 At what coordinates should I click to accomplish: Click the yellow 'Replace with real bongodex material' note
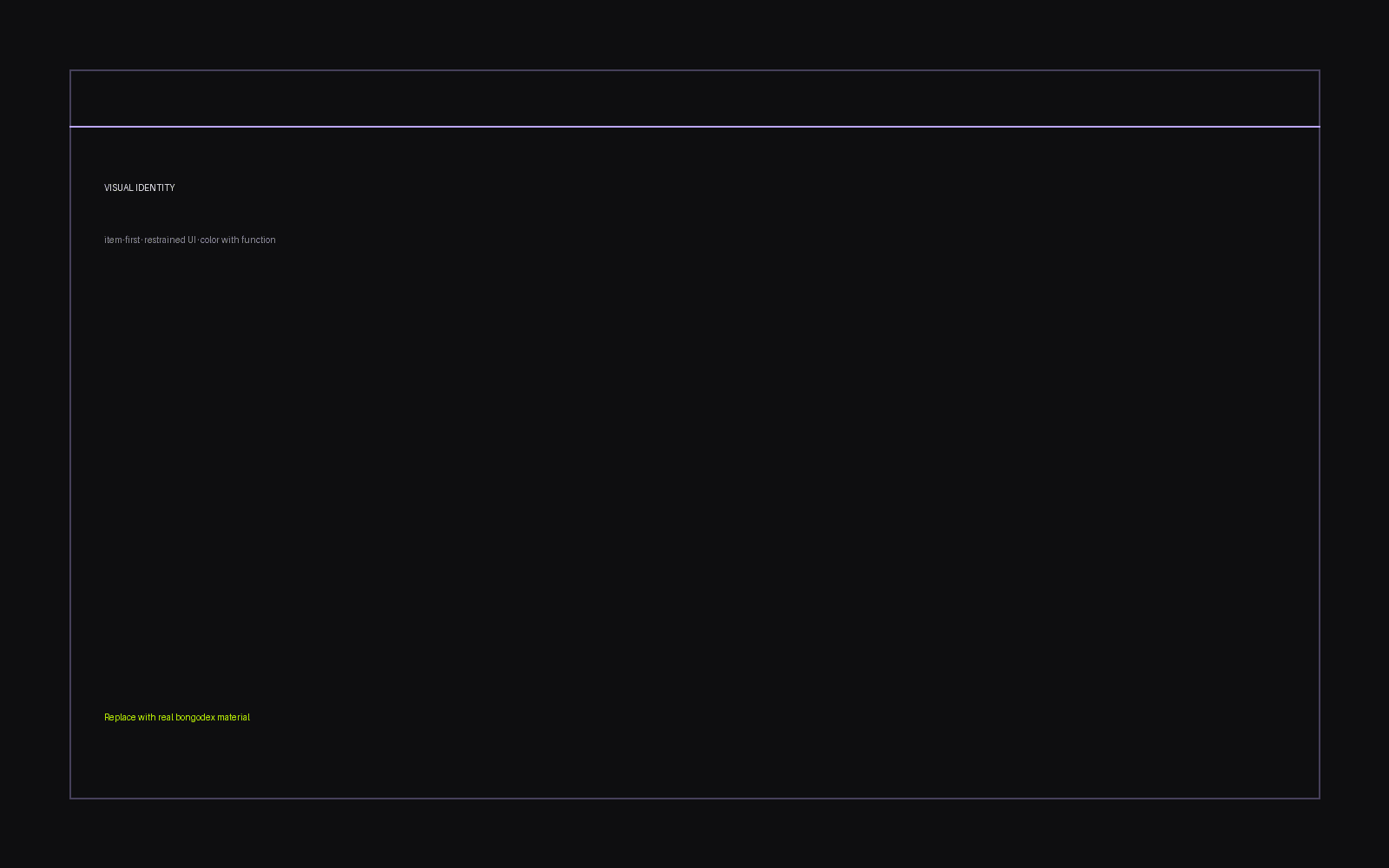coord(177,717)
